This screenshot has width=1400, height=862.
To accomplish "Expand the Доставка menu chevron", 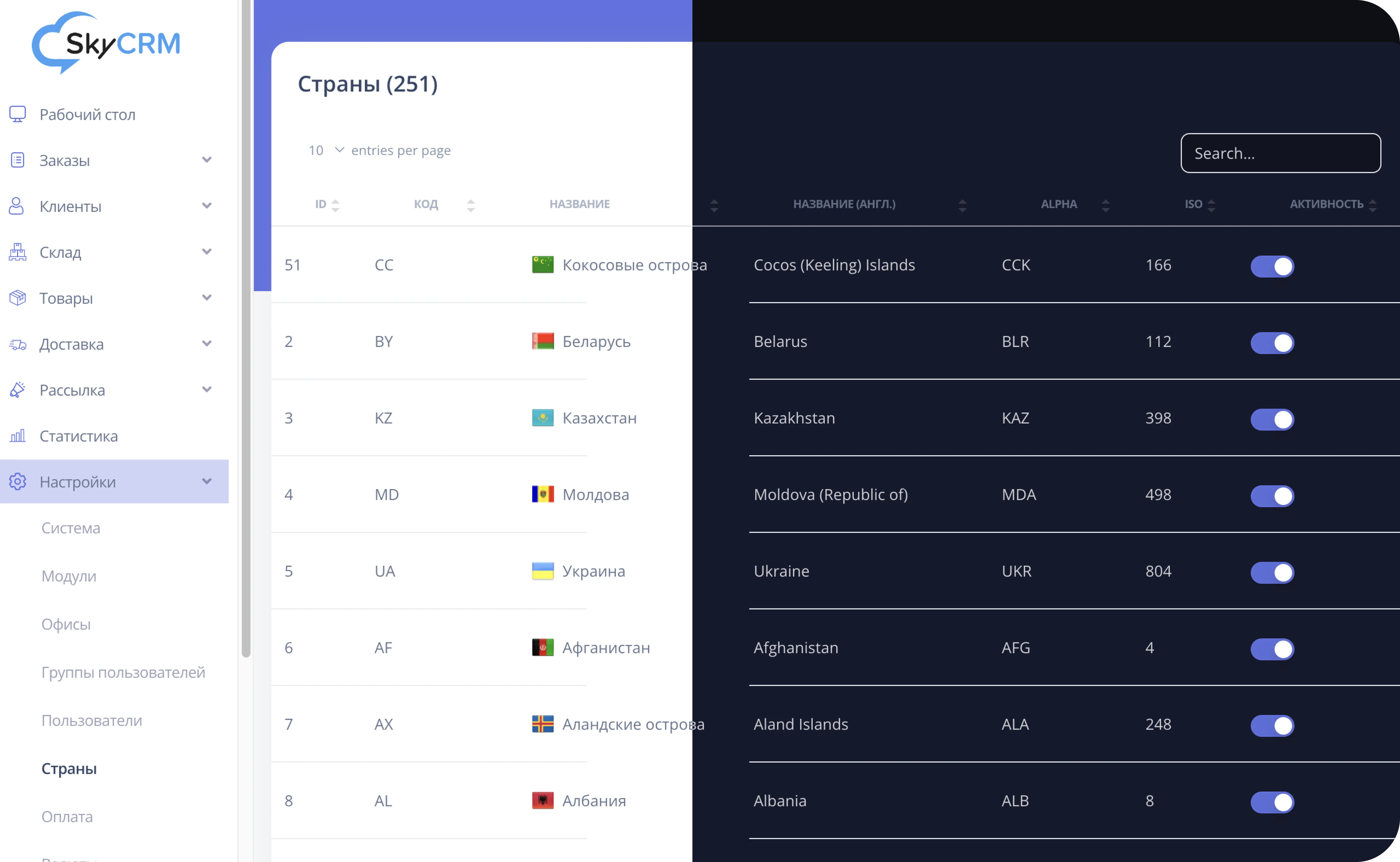I will [x=207, y=343].
